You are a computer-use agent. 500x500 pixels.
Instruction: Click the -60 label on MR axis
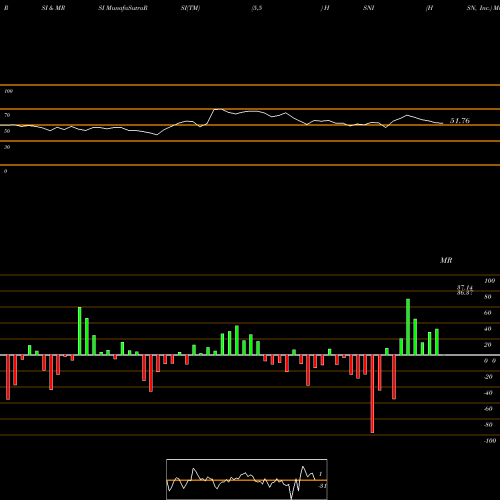coord(488,409)
